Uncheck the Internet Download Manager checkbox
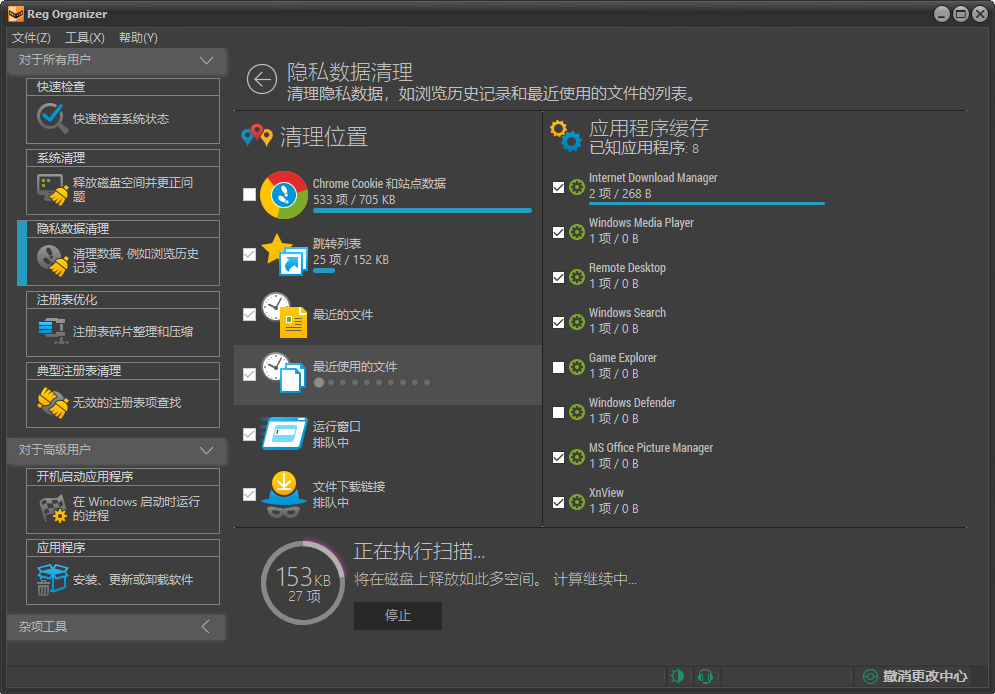The height and width of the screenshot is (694, 995). [558, 187]
